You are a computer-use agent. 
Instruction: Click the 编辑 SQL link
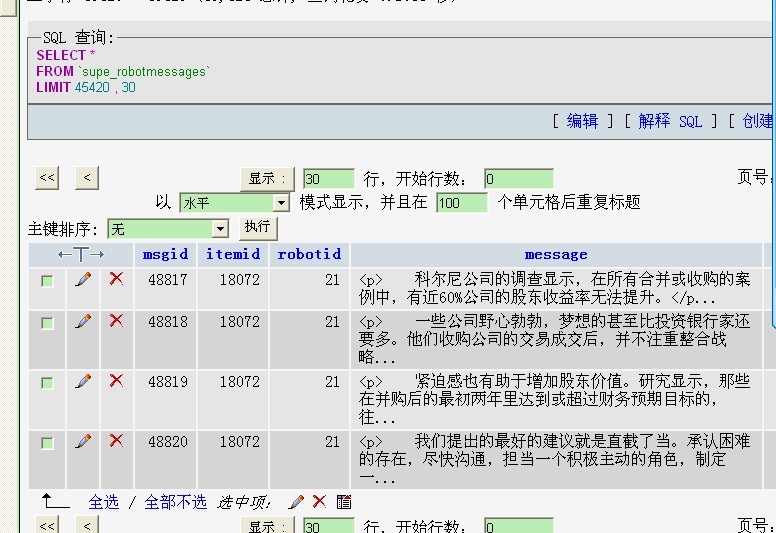point(582,121)
